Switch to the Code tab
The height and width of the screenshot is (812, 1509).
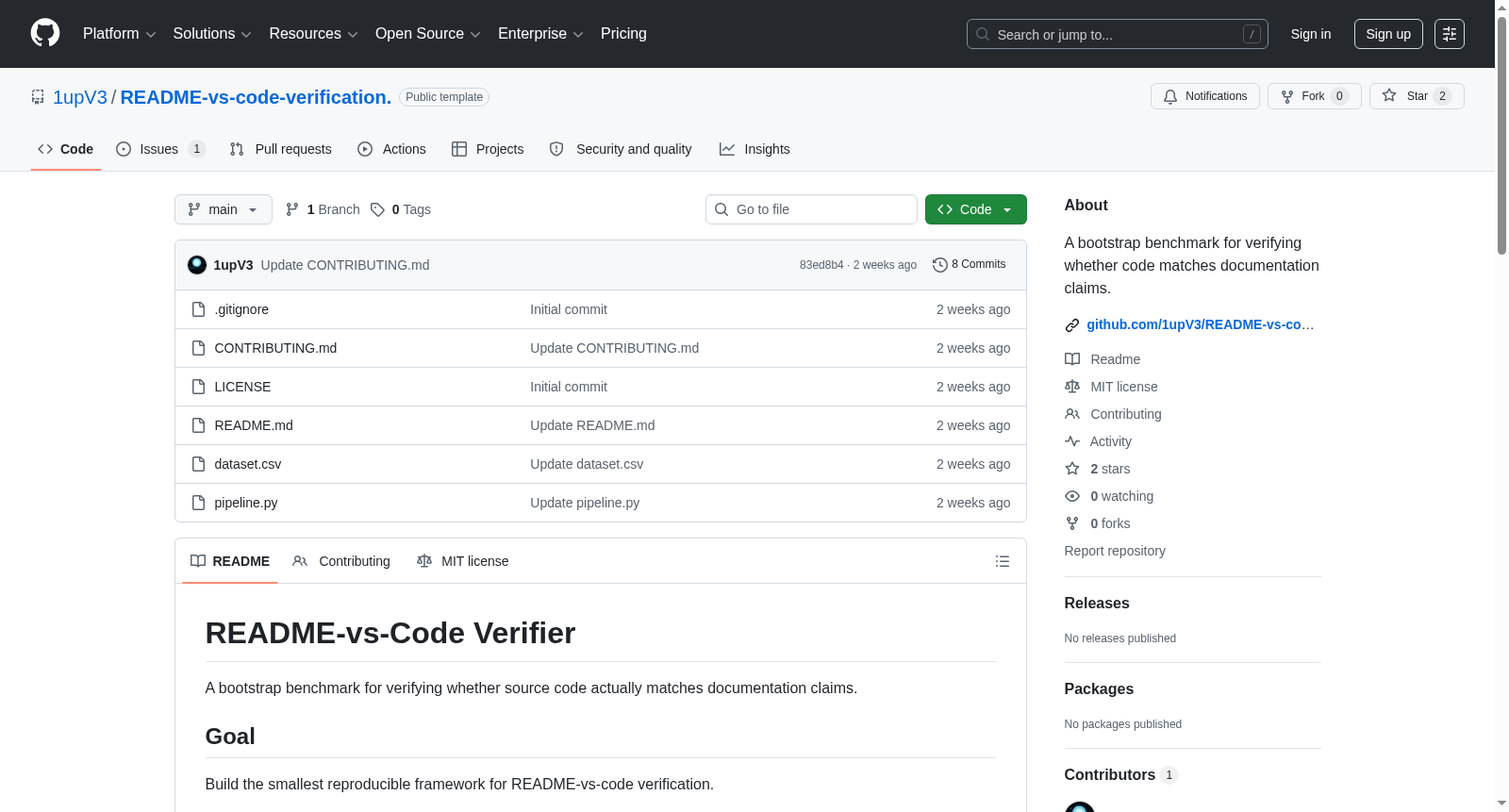(66, 149)
